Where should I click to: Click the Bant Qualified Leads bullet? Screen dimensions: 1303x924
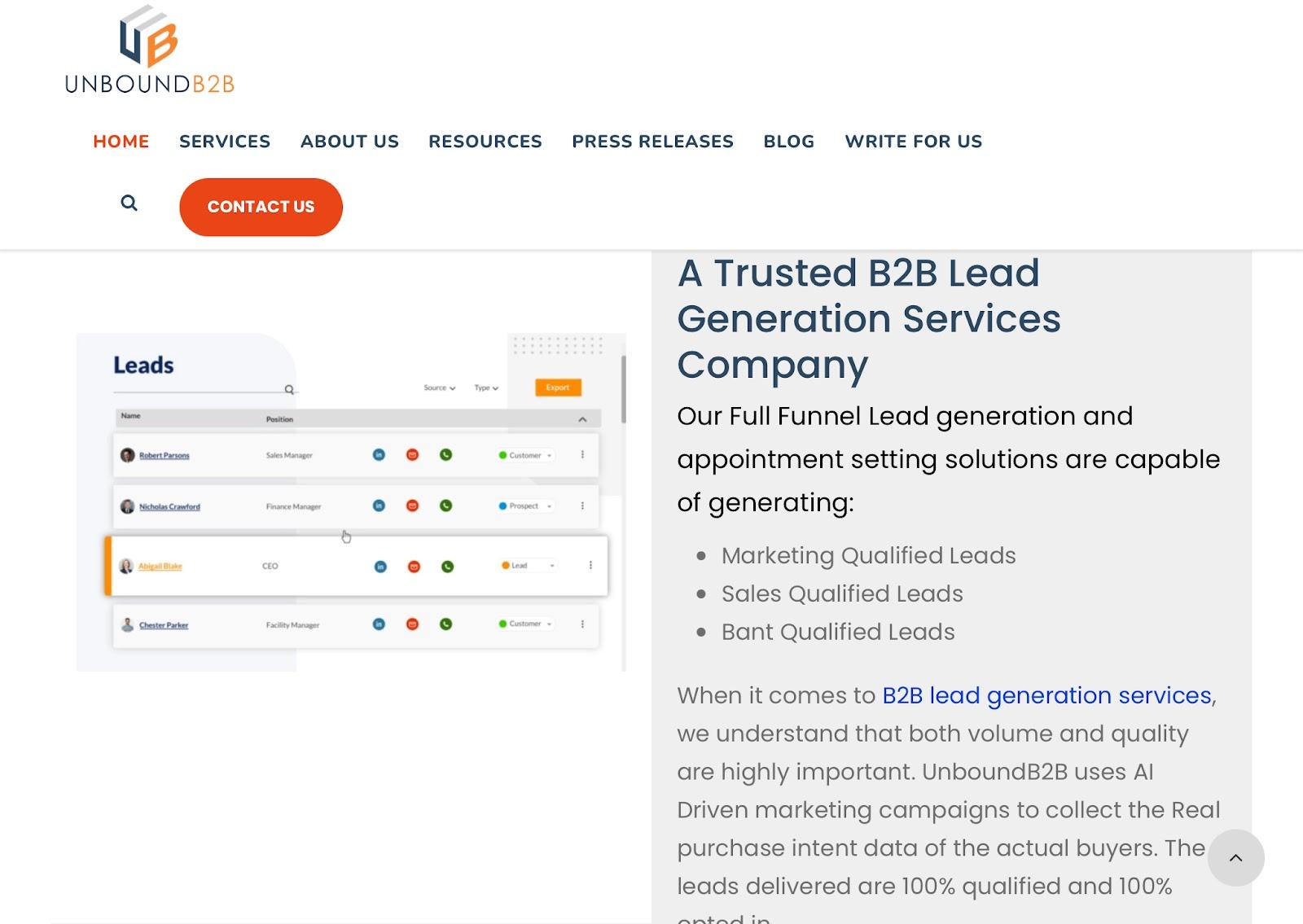[838, 632]
